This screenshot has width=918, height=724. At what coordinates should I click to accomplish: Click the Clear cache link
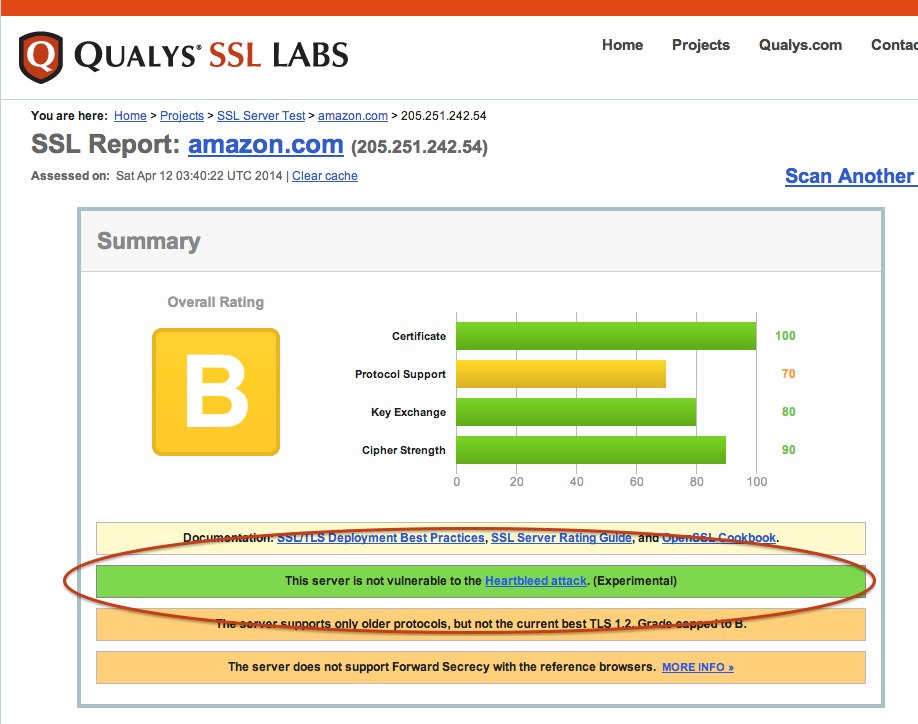click(x=325, y=176)
